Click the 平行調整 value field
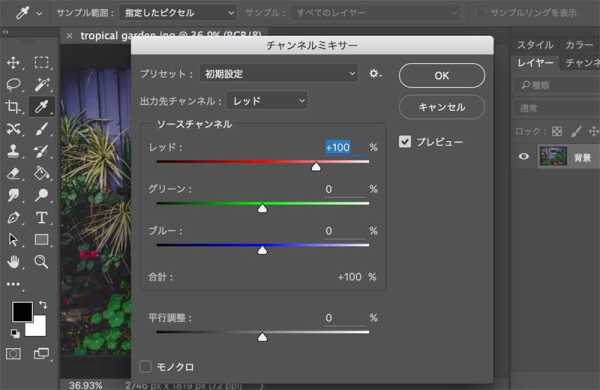 click(344, 318)
